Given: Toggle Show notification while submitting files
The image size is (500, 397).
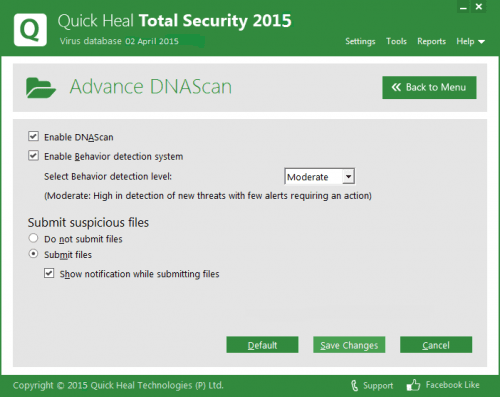Looking at the screenshot, I should [49, 273].
